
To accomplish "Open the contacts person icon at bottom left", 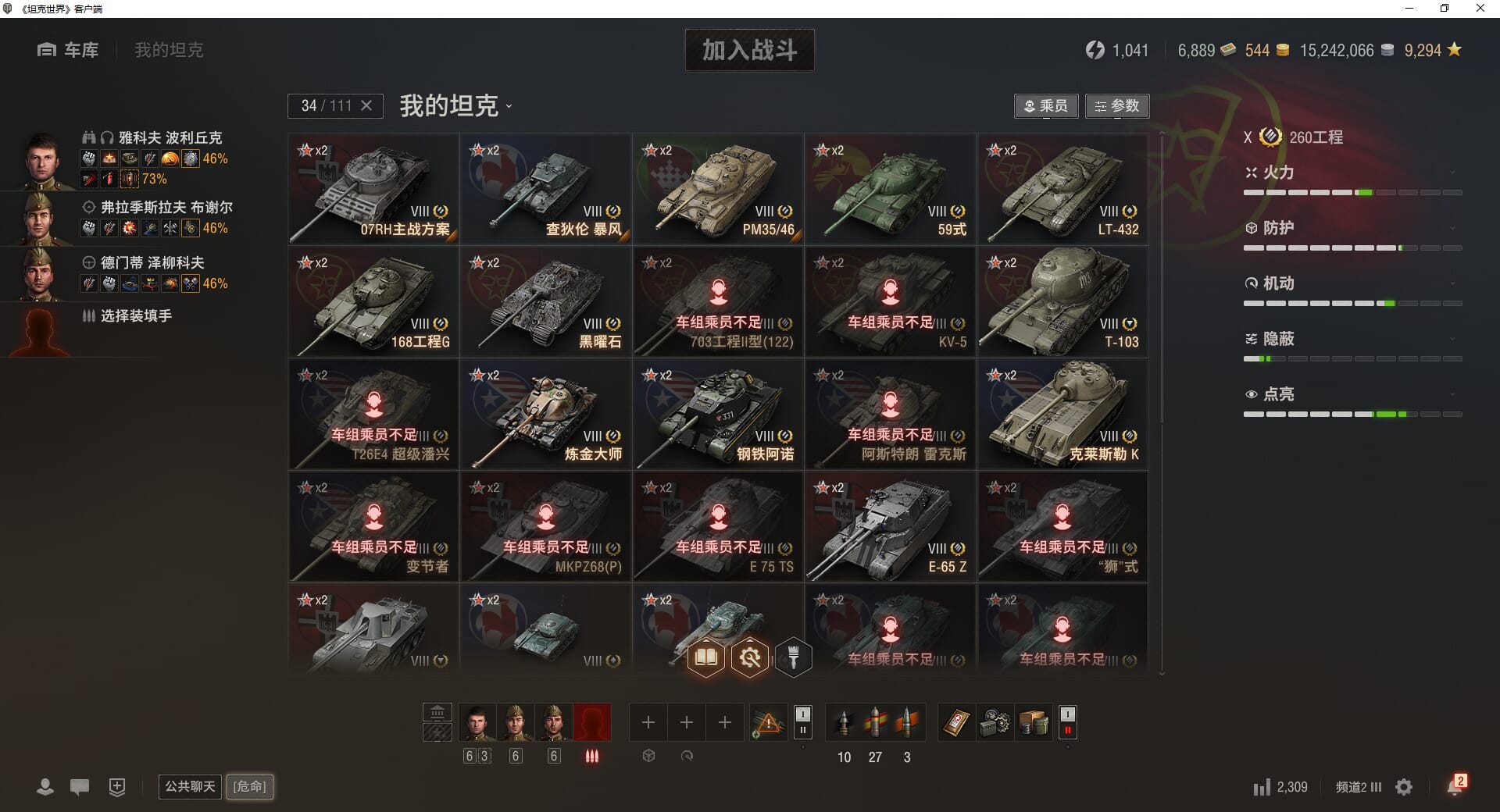I will (45, 786).
